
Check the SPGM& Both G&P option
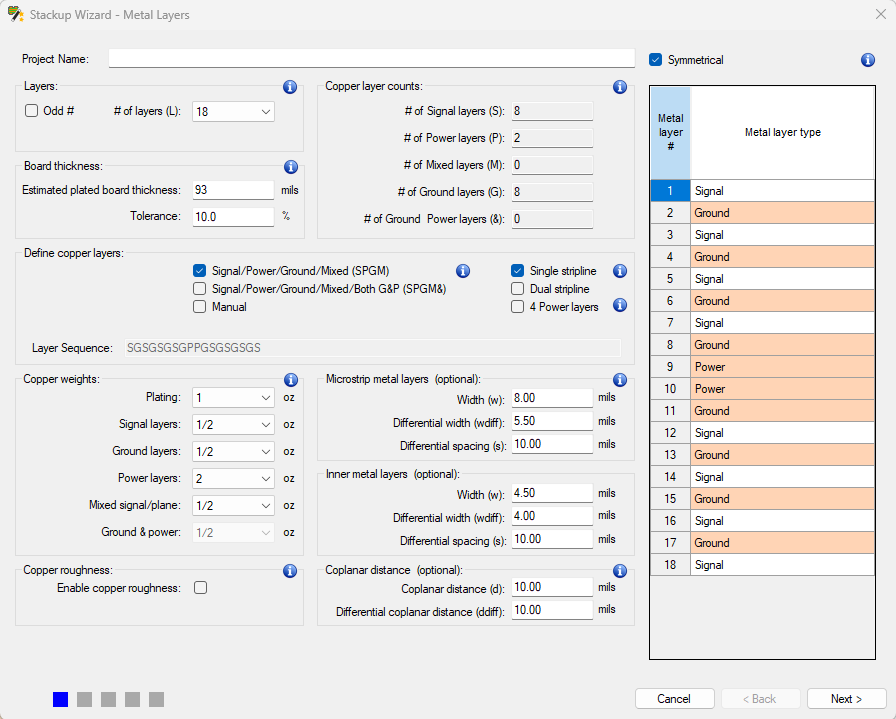pos(199,289)
